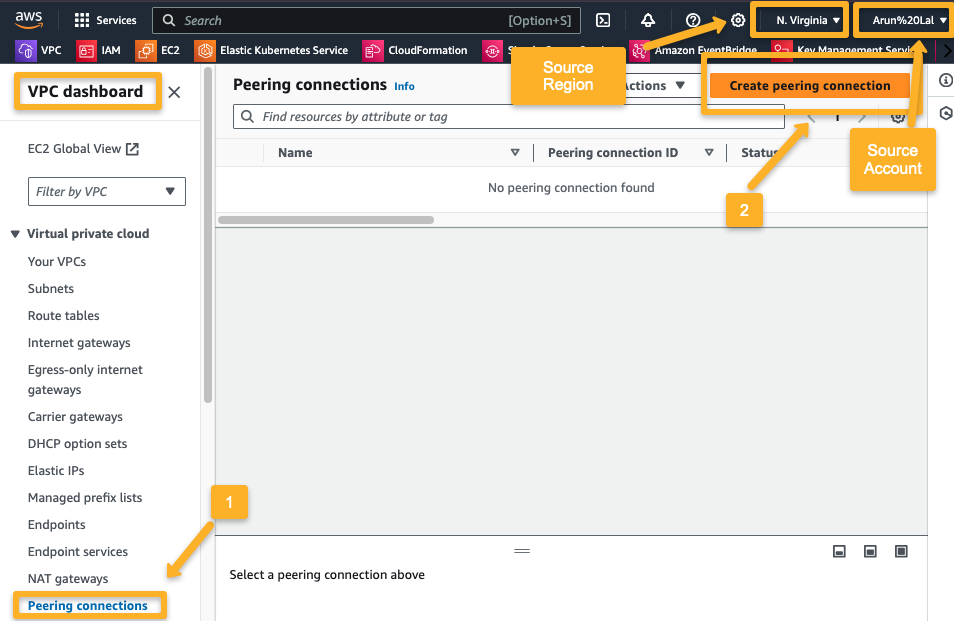The height and width of the screenshot is (621, 954).
Task: Close the VPC dashboard navigation pane
Action: (x=174, y=92)
